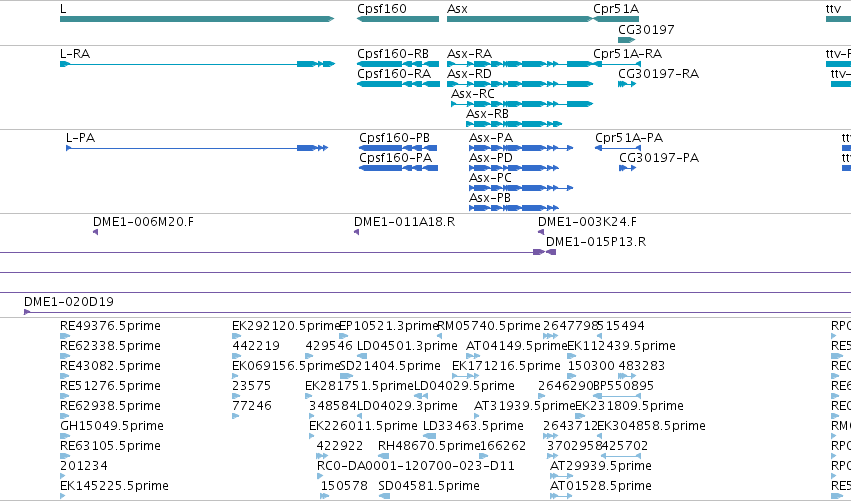Select the CG30197-RA transcript label
The height and width of the screenshot is (501, 851).
click(658, 74)
